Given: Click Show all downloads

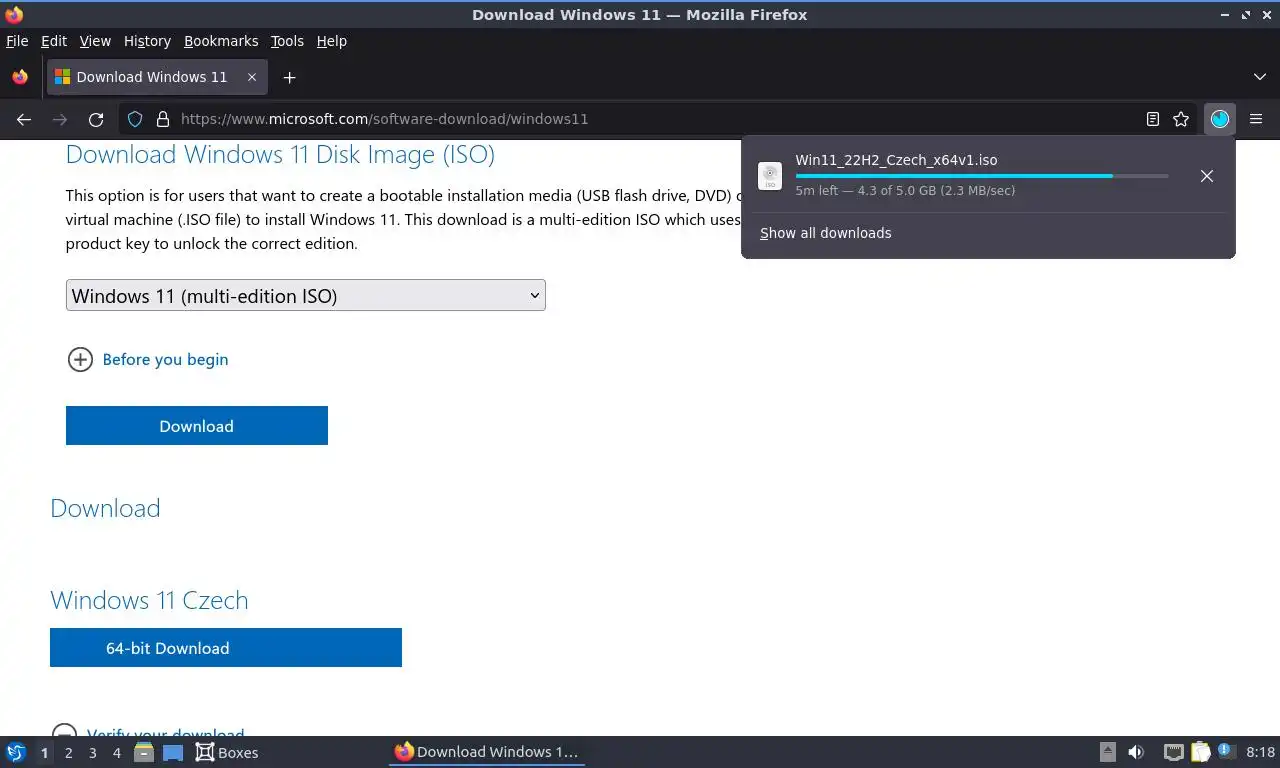Looking at the screenshot, I should pos(825,233).
